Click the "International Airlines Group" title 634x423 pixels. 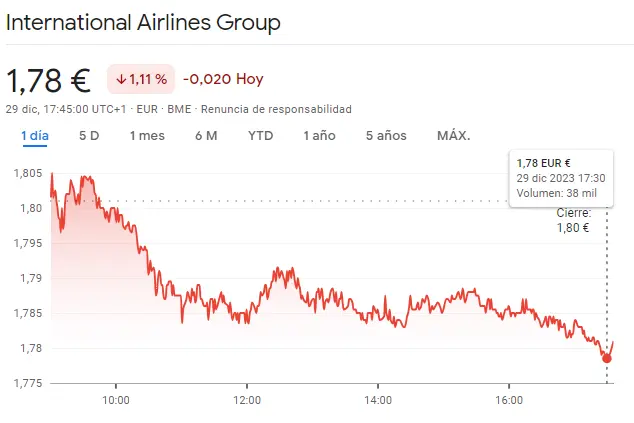click(x=143, y=22)
